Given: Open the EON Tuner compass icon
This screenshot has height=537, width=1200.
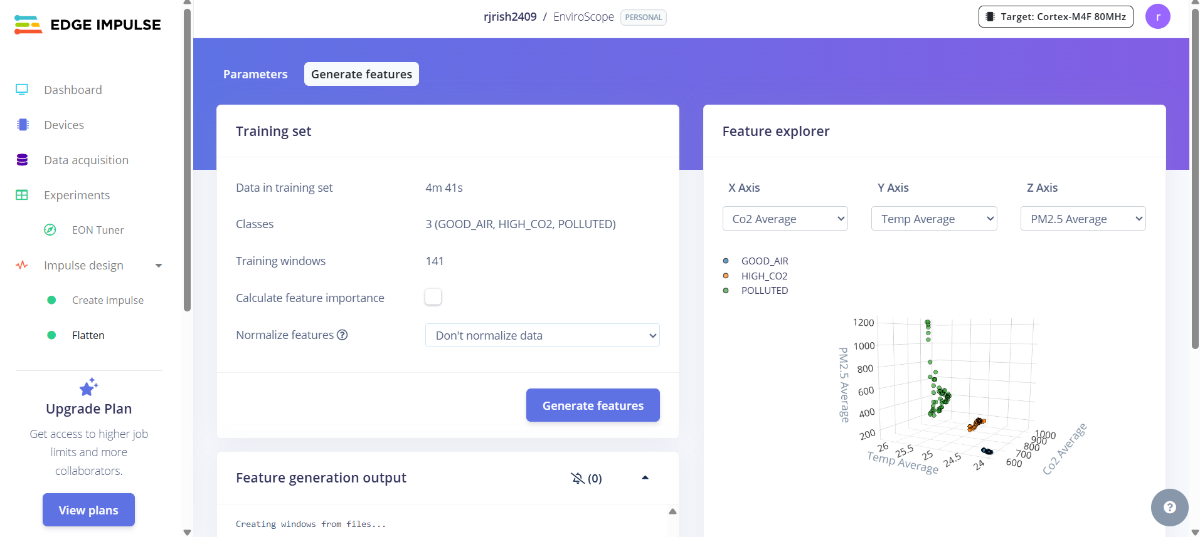Looking at the screenshot, I should point(51,230).
